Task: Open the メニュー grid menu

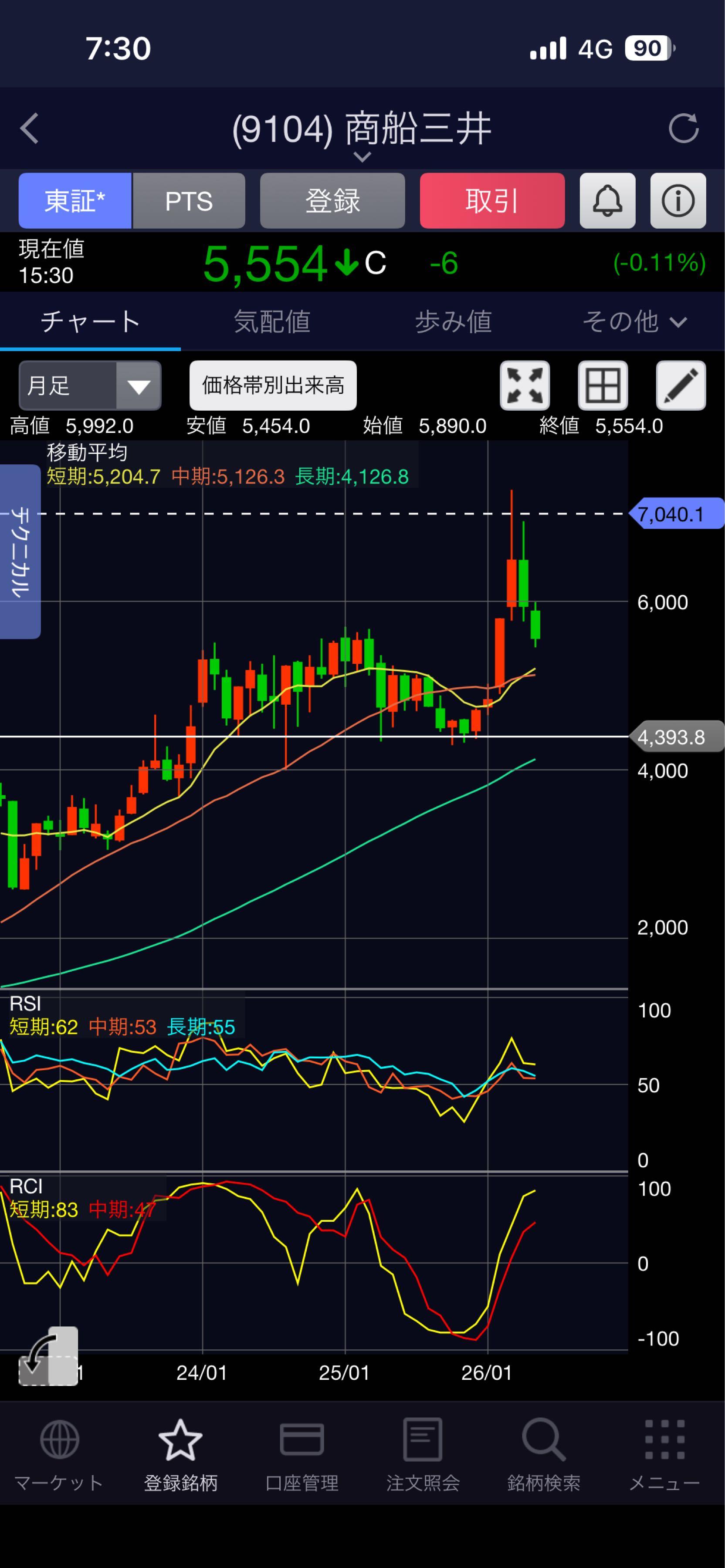Action: [664, 1455]
